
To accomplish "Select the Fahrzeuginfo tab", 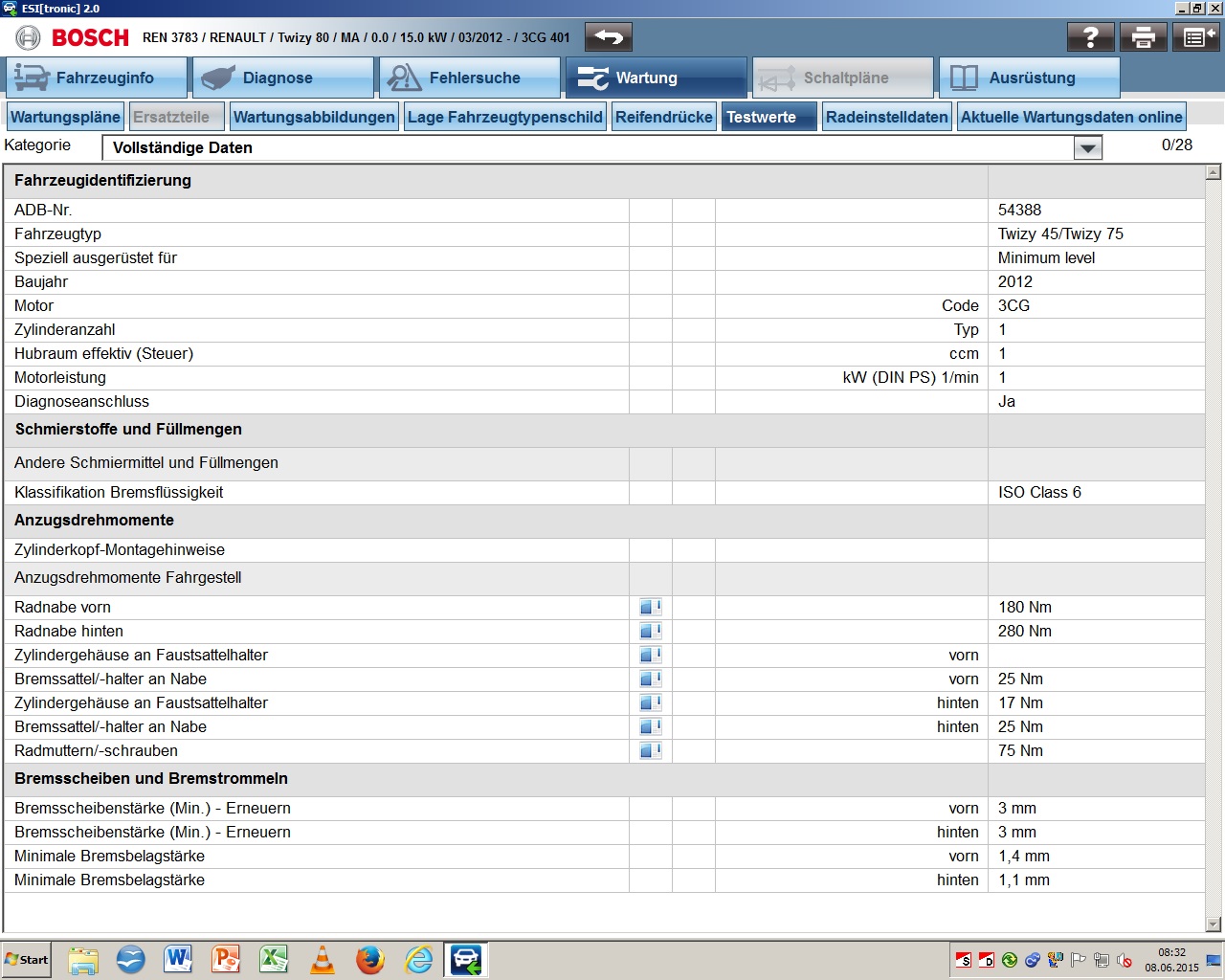I will [96, 78].
